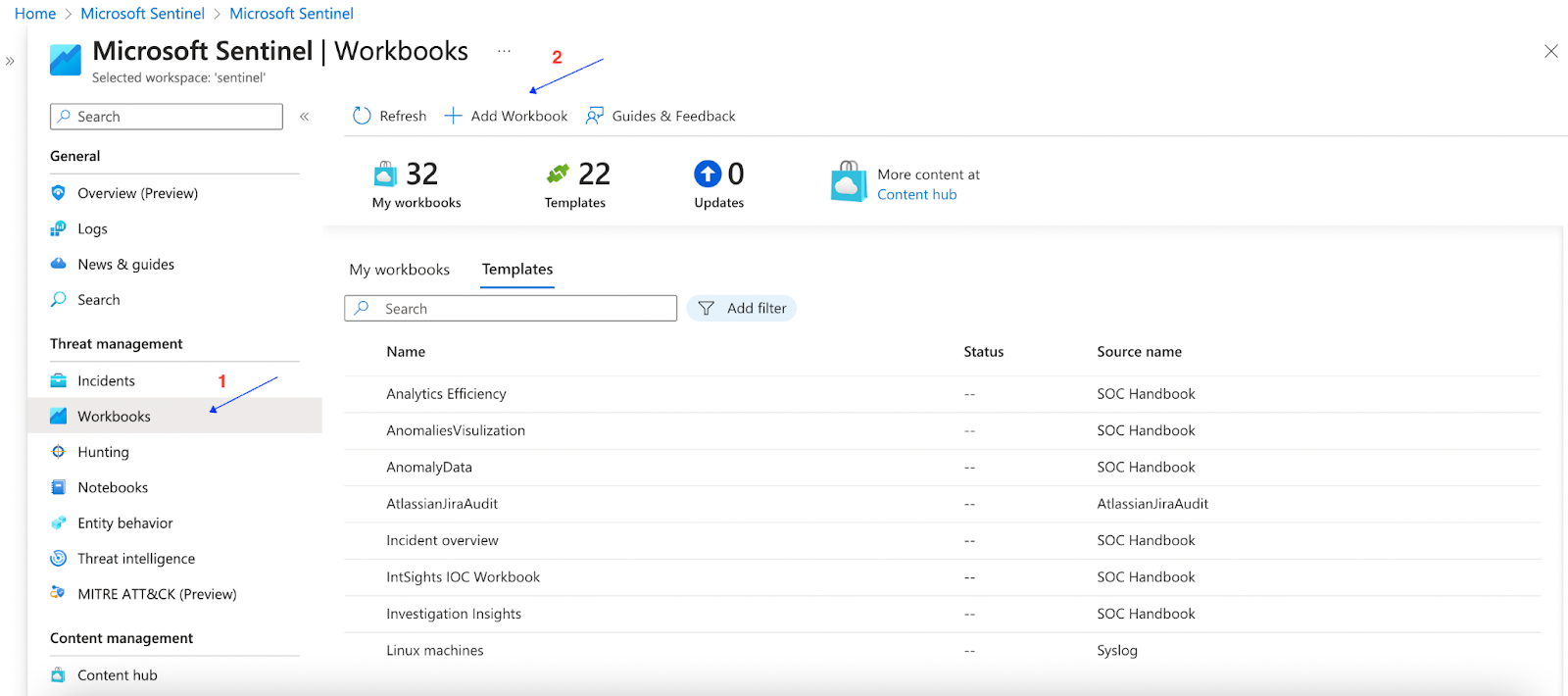Screen dimensions: 1568x696
Task: Click the Search magnifier icon under General
Action: click(x=58, y=299)
